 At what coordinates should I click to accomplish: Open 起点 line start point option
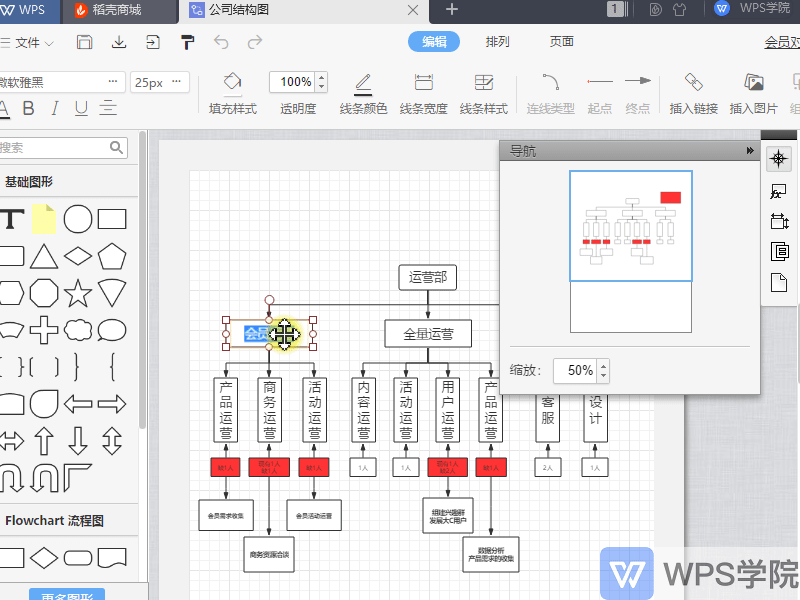[599, 94]
